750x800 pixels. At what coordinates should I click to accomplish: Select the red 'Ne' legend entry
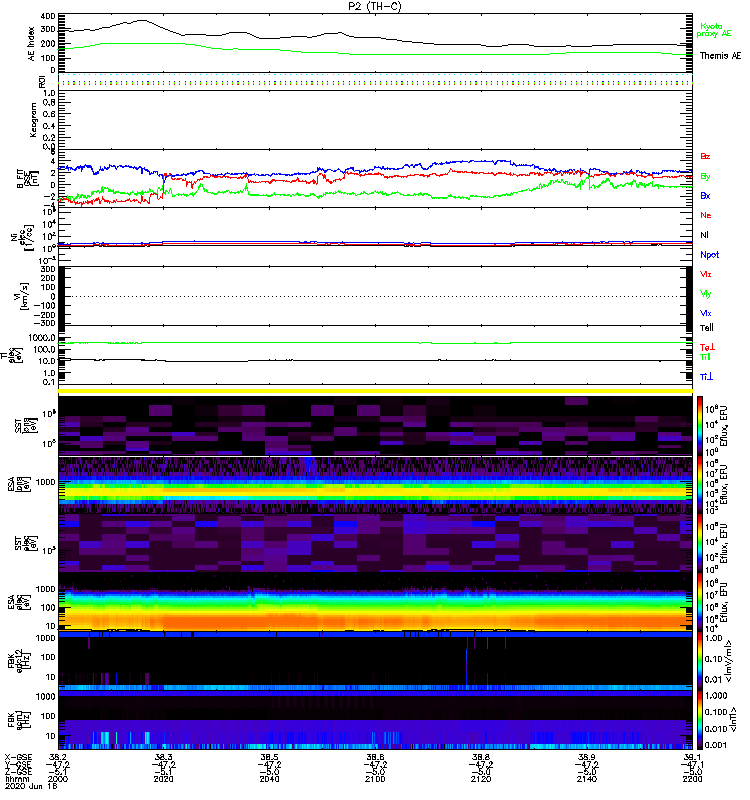(706, 215)
